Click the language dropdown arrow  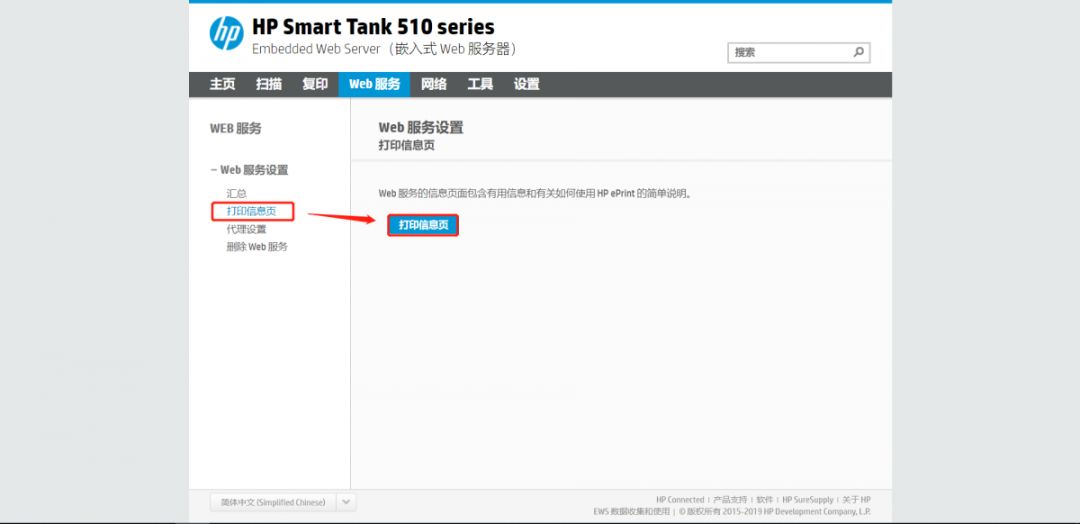pyautogui.click(x=346, y=503)
